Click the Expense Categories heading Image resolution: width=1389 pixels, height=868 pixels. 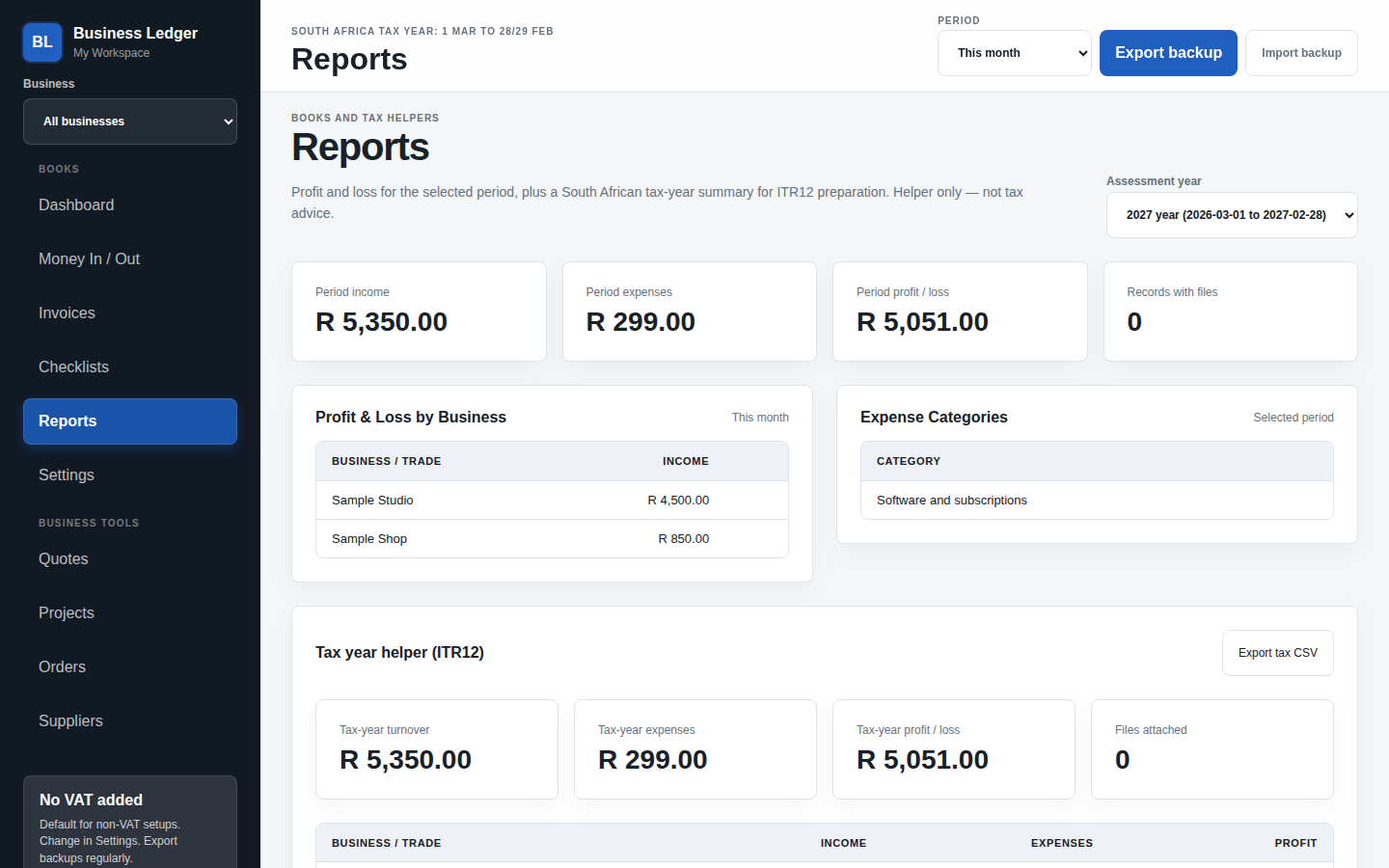[934, 418]
